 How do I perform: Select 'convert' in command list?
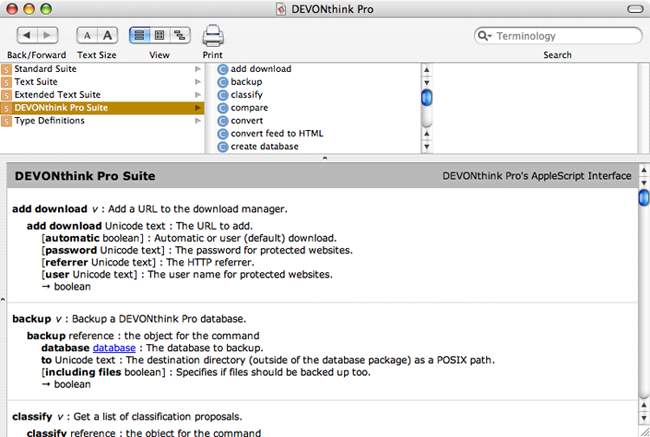(x=247, y=121)
